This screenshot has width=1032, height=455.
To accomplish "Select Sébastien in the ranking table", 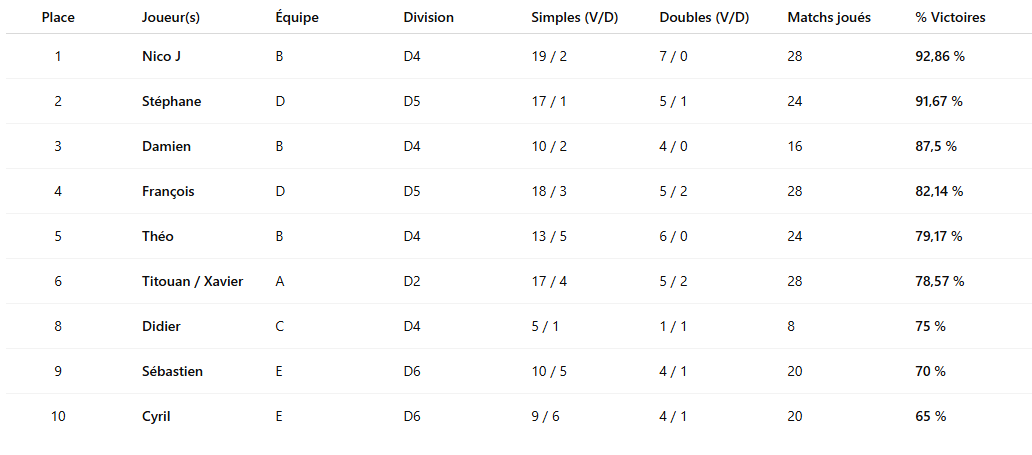I will pyautogui.click(x=173, y=371).
